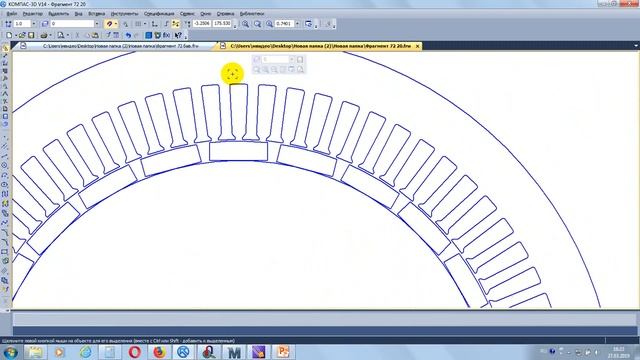Screen dimensions: 640x360
Task: Open the document tabs list arrow
Action: pos(636,46)
